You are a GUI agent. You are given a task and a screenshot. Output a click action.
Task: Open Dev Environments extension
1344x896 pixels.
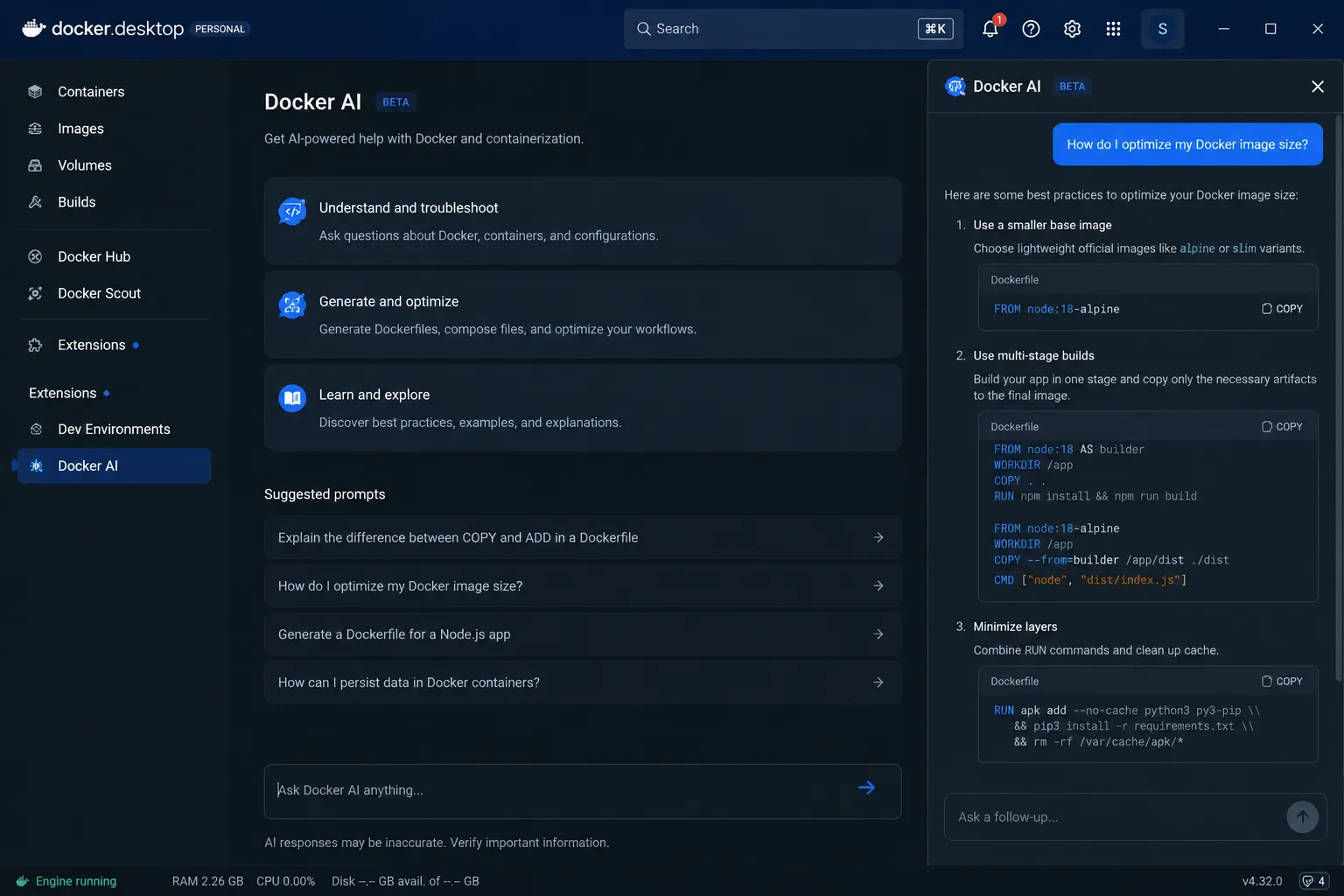coord(114,429)
